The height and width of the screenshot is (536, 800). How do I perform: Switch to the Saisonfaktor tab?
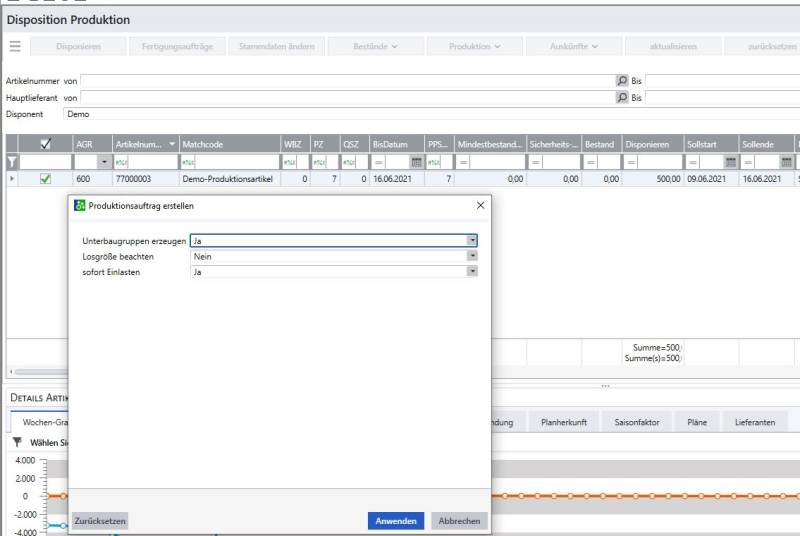click(636, 422)
